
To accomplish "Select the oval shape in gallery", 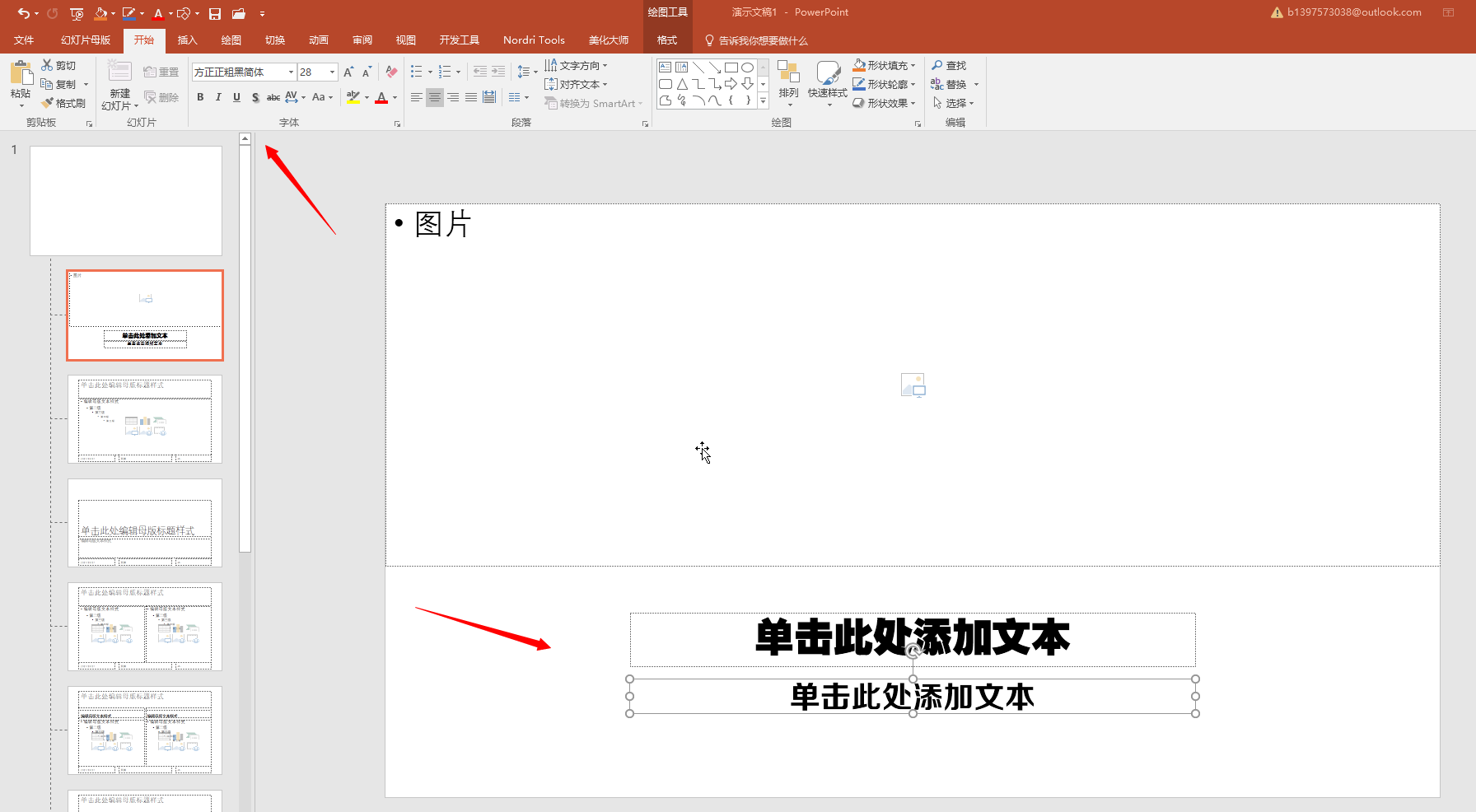I will tap(747, 68).
